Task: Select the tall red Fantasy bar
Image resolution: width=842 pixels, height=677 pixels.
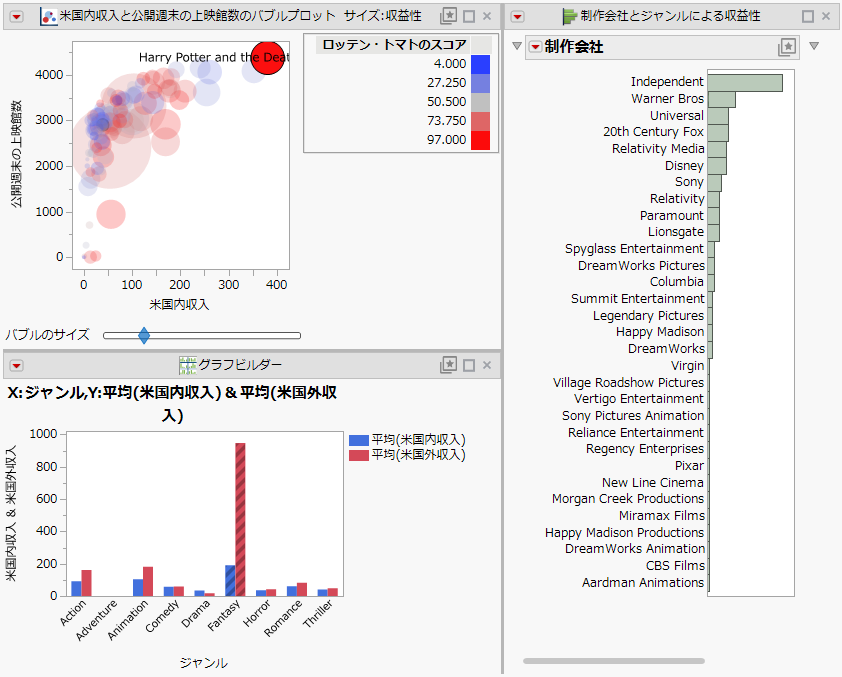Action: 240,519
